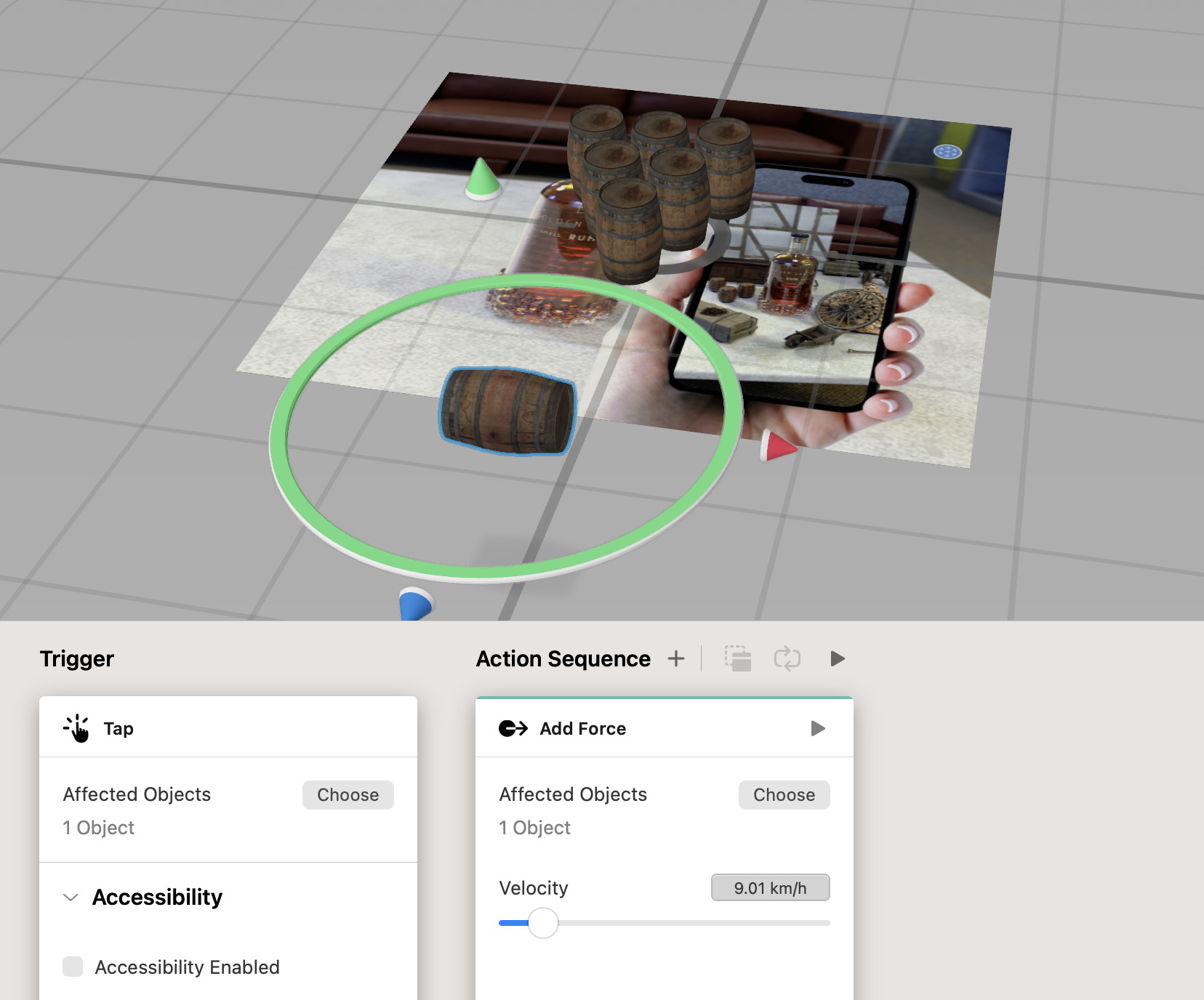This screenshot has height=1000, width=1204.
Task: Click the Velocity slider knob
Action: coord(542,923)
